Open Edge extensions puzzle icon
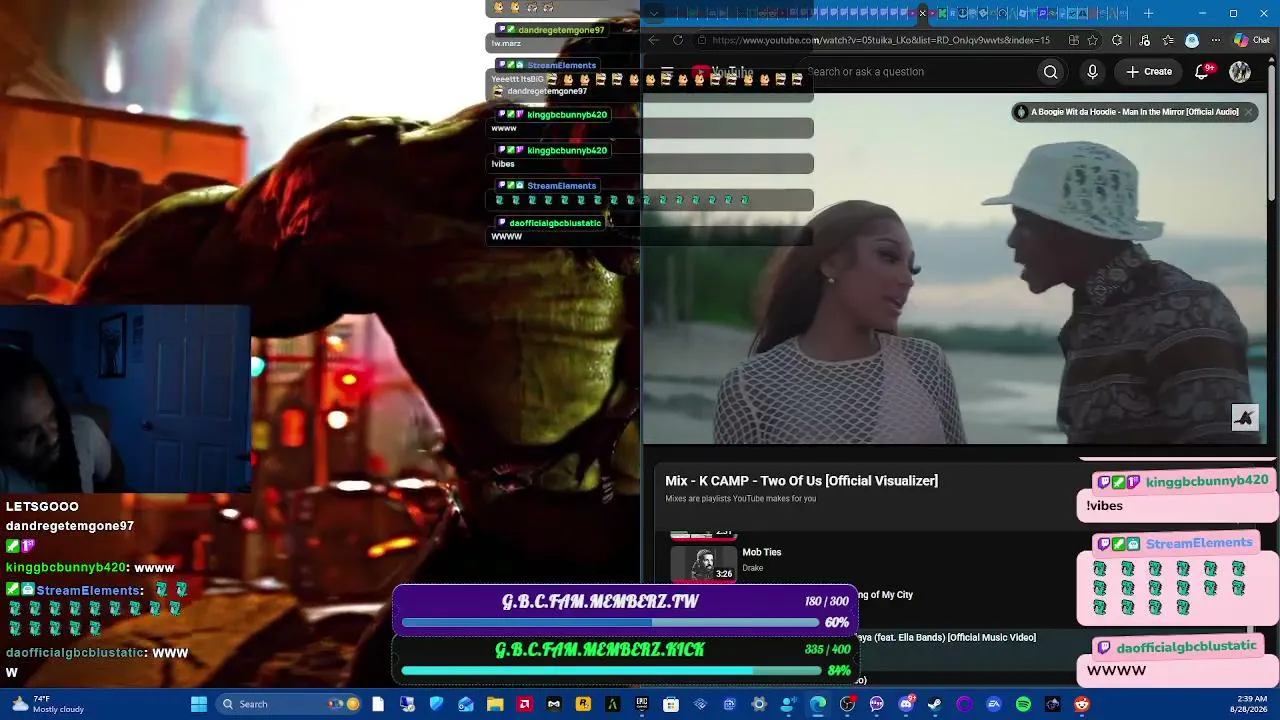This screenshot has height=720, width=1280. pos(1117,40)
